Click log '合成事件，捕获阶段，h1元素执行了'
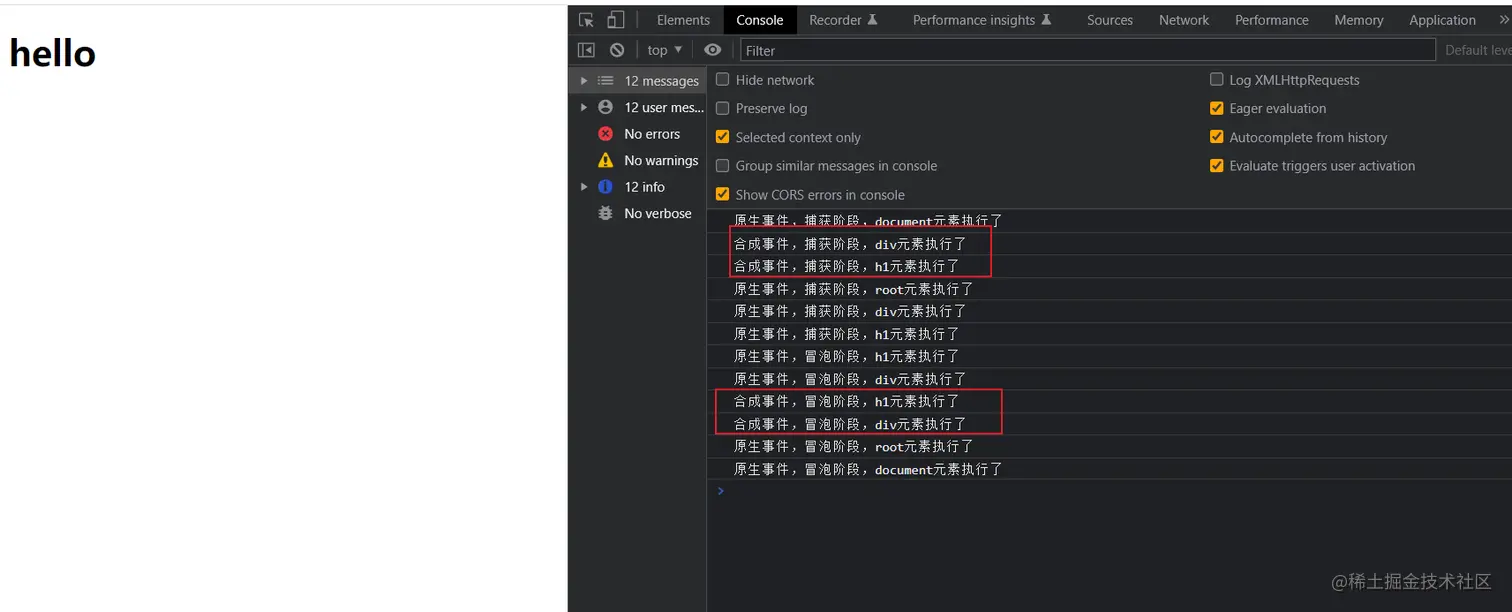1512x612 pixels. pos(847,266)
